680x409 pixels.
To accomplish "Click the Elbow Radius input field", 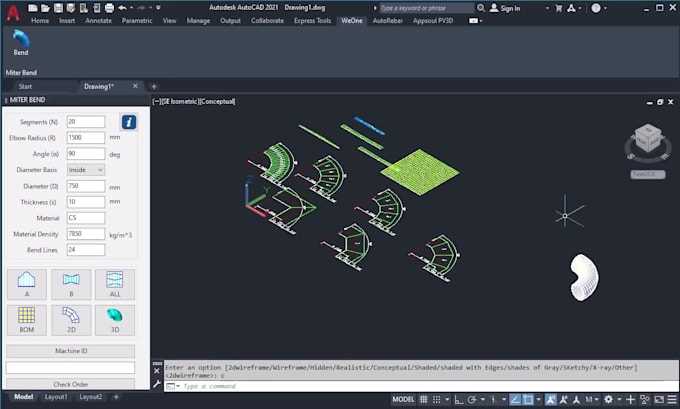I will [86, 137].
